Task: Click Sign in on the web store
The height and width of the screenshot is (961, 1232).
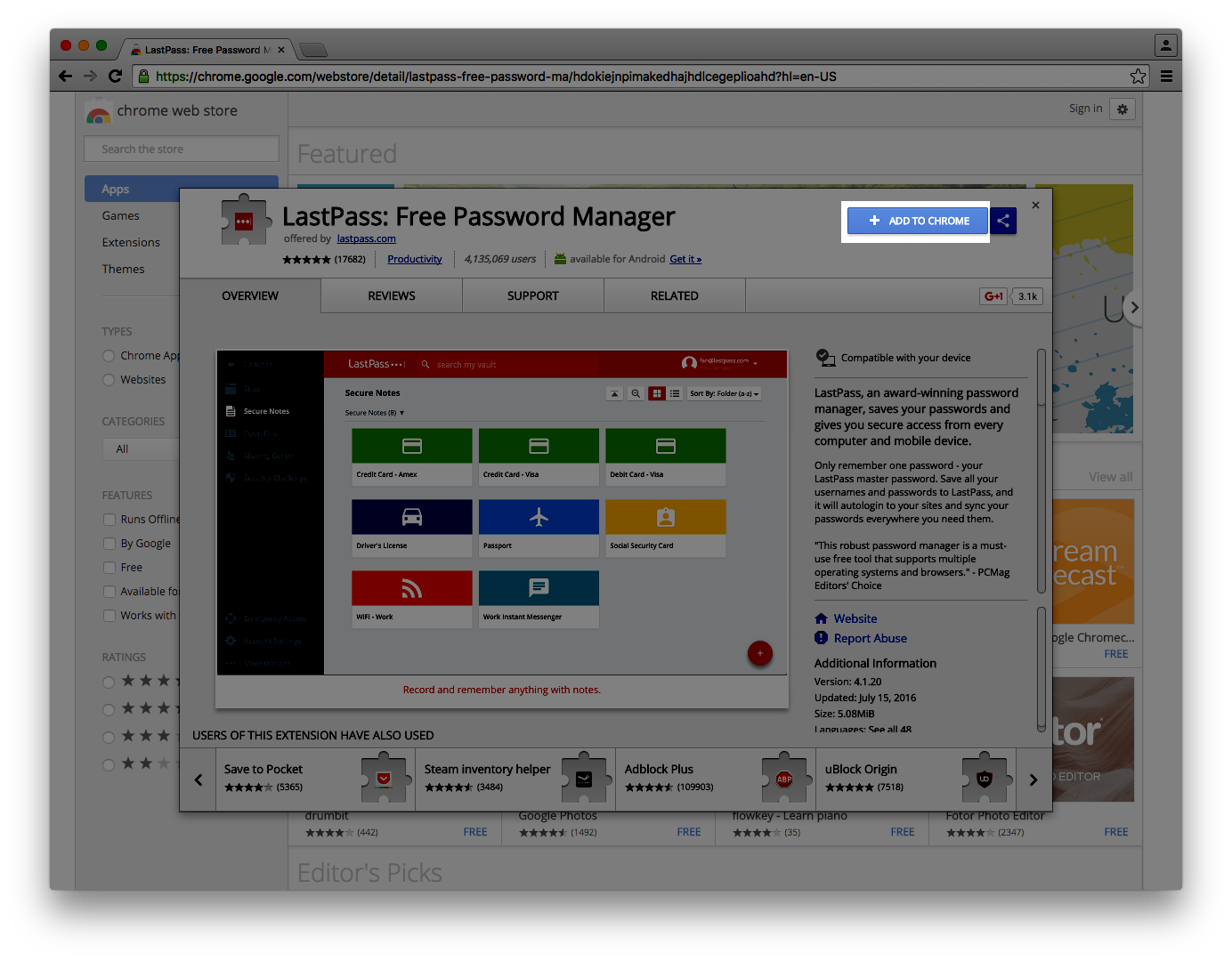Action: pos(1085,109)
